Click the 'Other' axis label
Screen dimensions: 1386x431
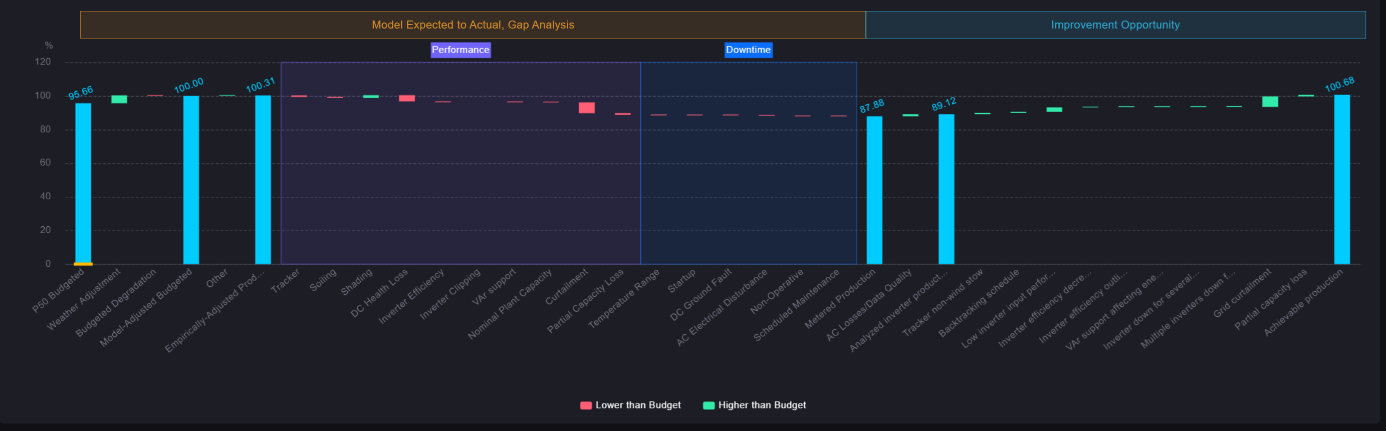217,277
